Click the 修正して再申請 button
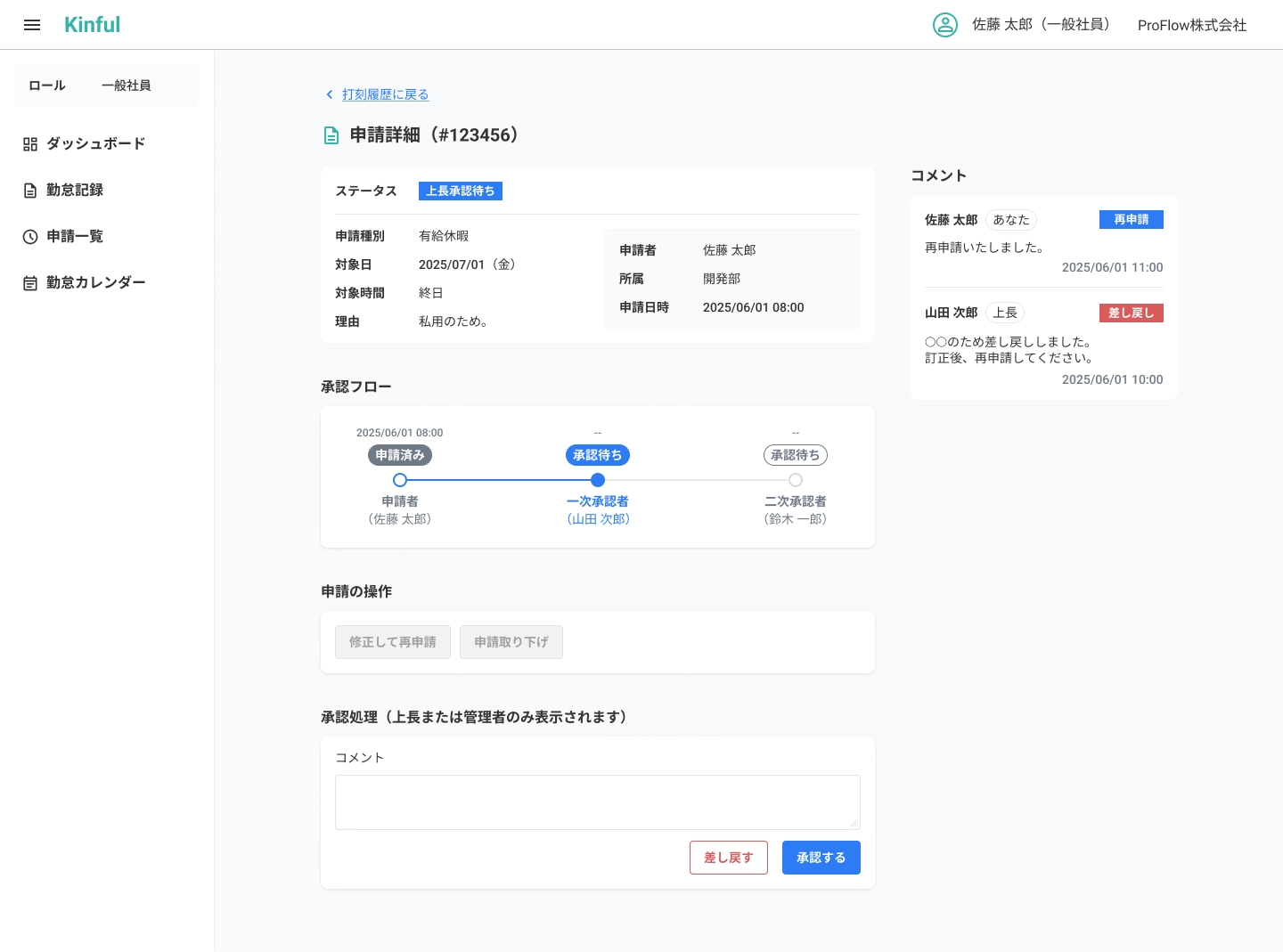Image resolution: width=1283 pixels, height=952 pixels. pyautogui.click(x=393, y=642)
